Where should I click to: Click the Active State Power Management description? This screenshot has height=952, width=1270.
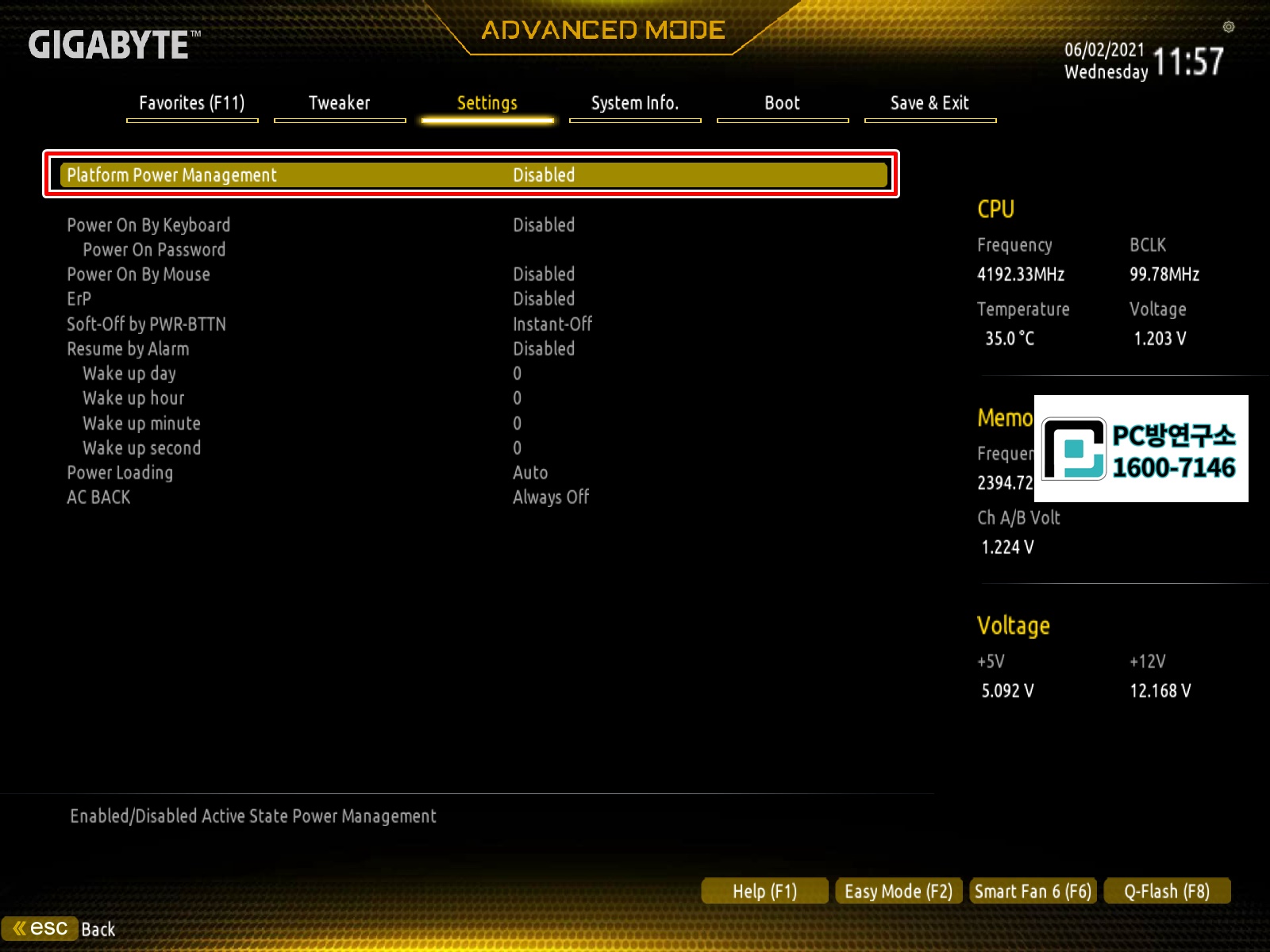point(253,816)
